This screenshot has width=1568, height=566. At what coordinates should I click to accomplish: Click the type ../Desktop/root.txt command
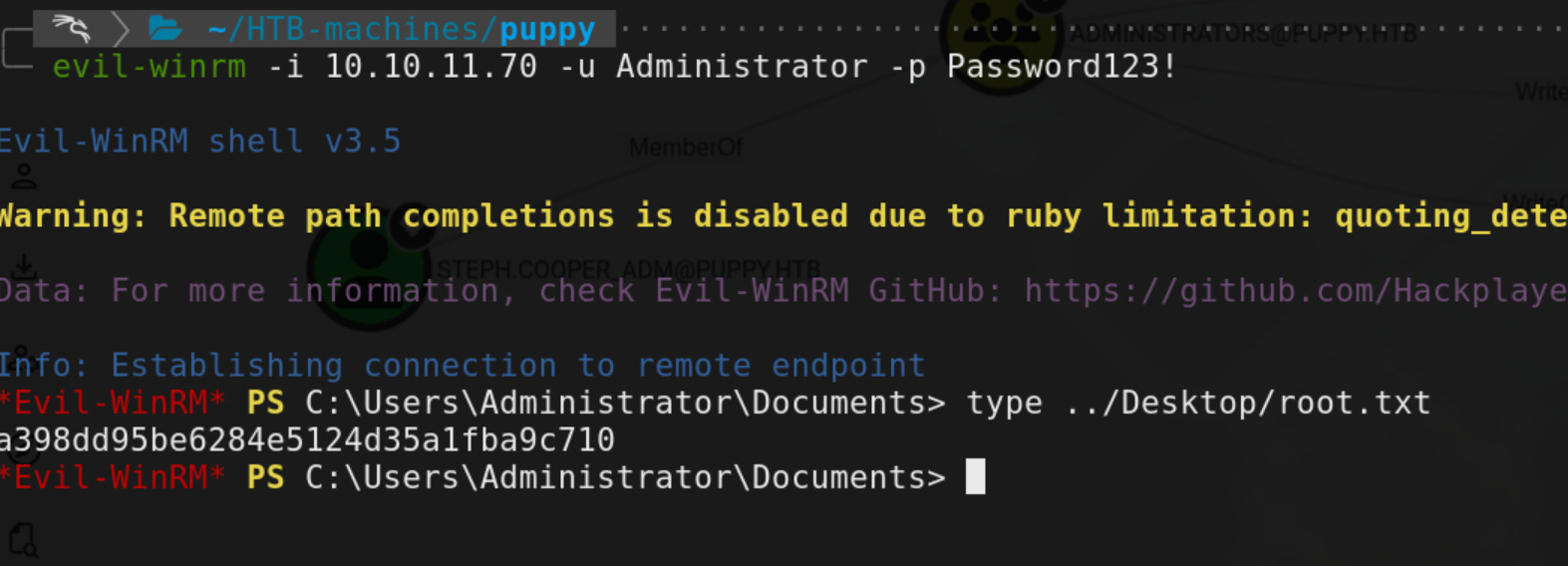pyautogui.click(x=1198, y=403)
